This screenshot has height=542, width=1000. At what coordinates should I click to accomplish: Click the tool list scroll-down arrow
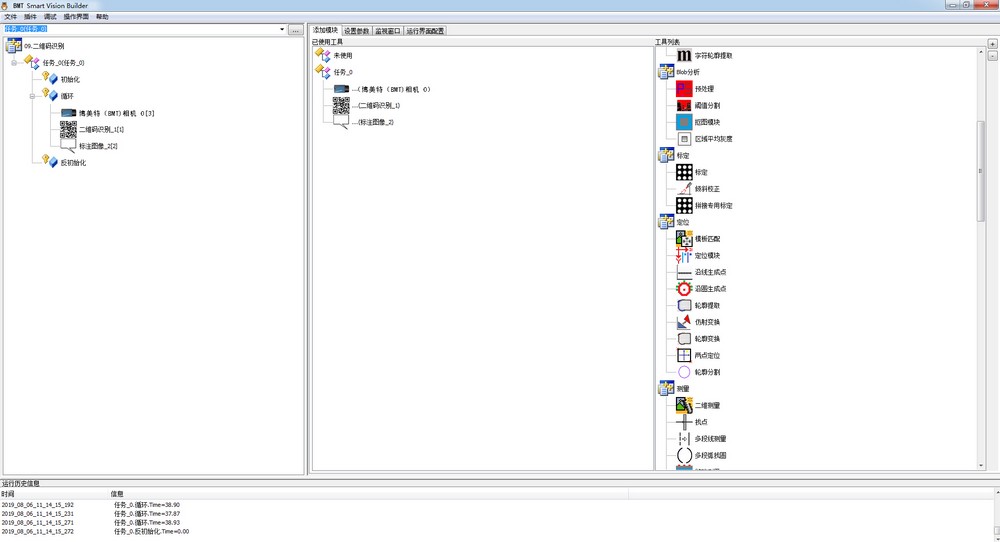pyautogui.click(x=981, y=465)
